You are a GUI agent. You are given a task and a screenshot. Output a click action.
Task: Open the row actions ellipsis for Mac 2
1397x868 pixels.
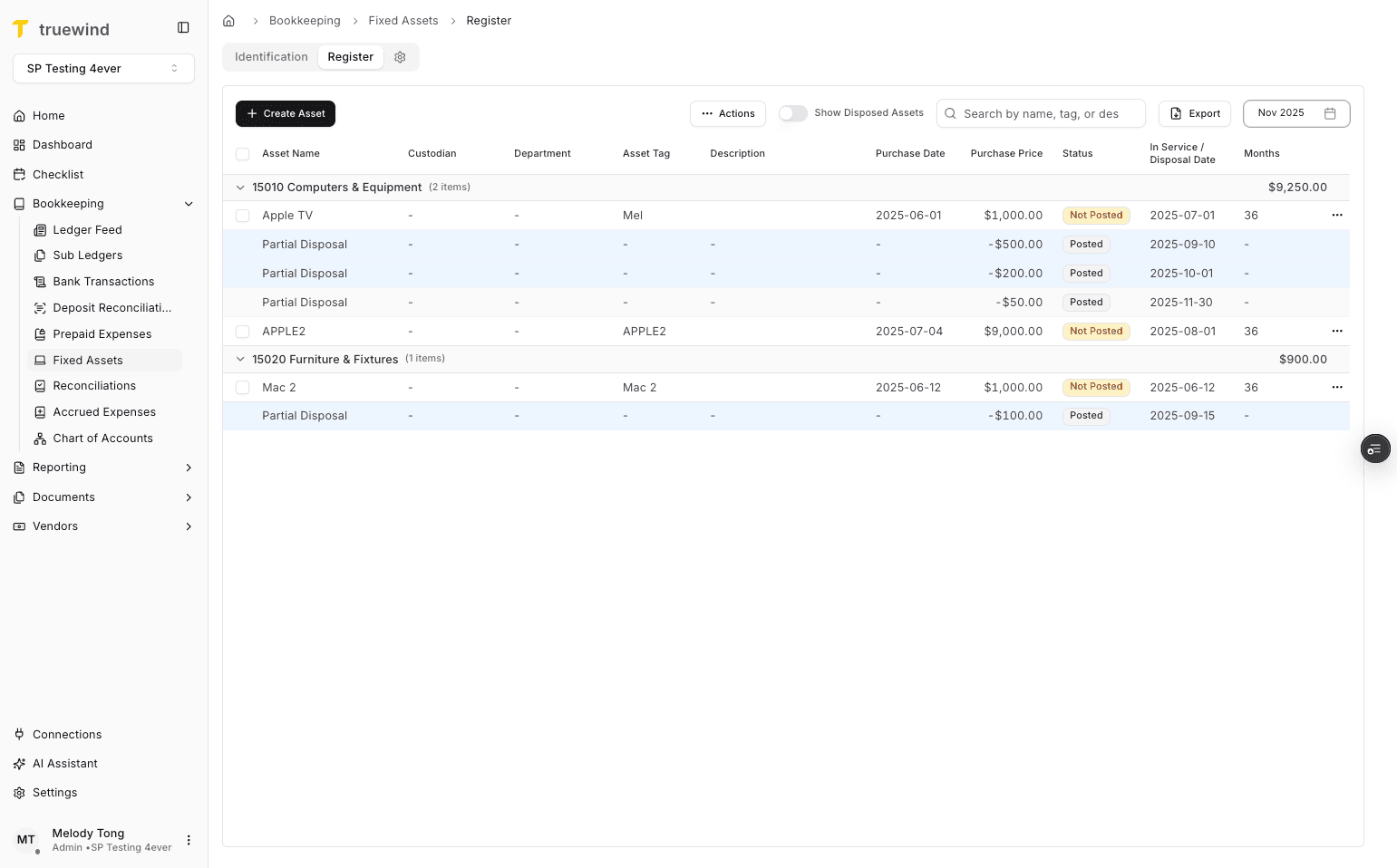click(1337, 387)
